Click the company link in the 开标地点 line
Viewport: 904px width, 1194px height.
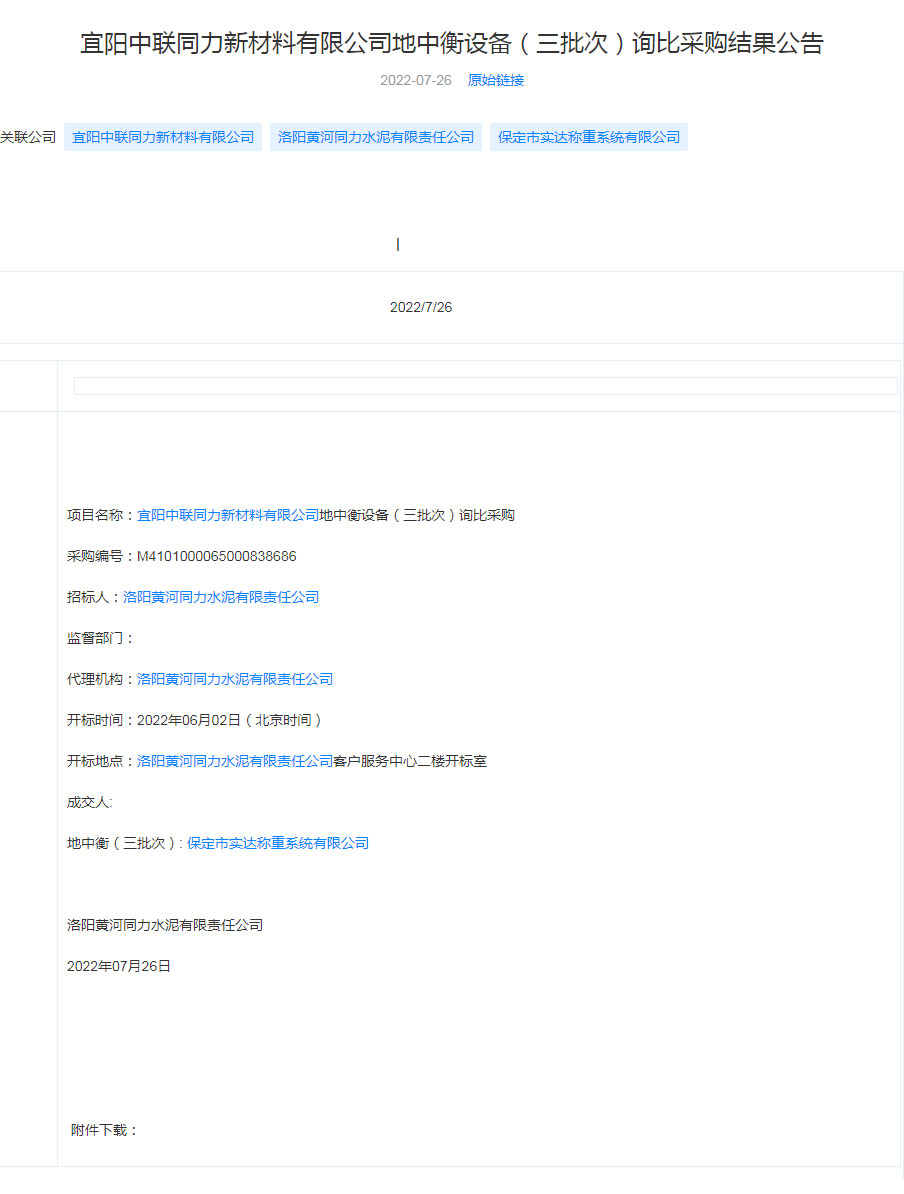235,761
